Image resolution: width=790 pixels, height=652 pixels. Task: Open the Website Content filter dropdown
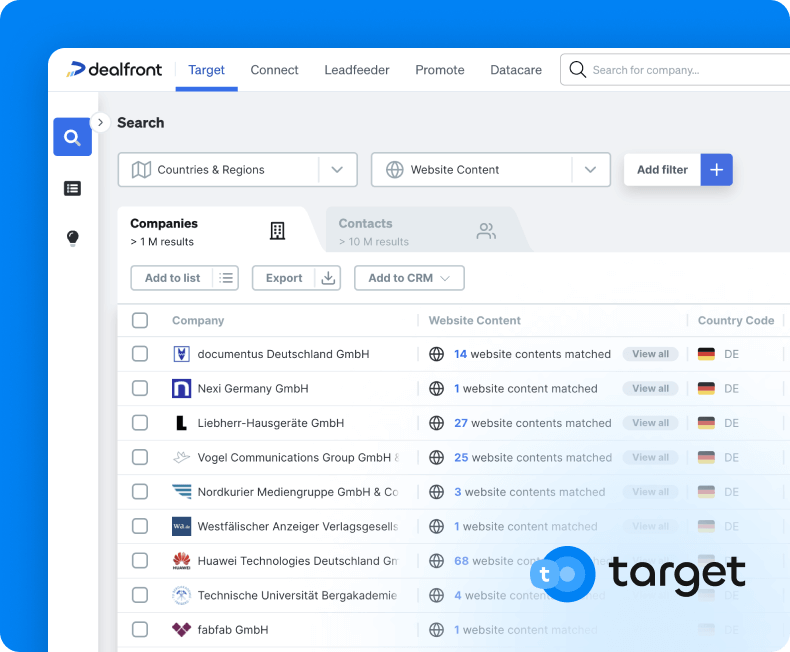tap(491, 170)
